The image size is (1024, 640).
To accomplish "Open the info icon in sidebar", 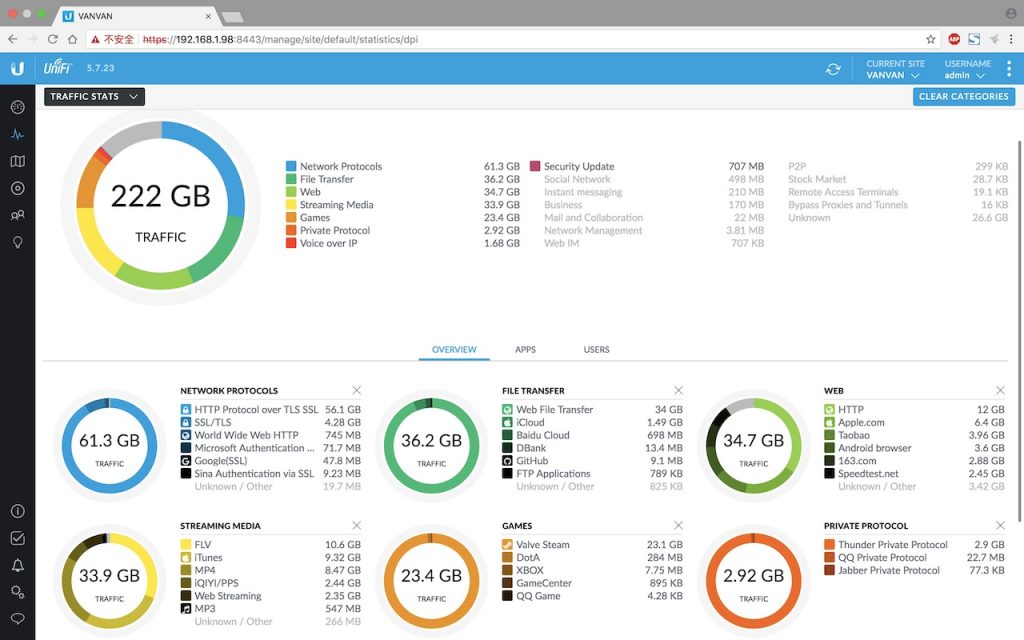I will (x=18, y=511).
